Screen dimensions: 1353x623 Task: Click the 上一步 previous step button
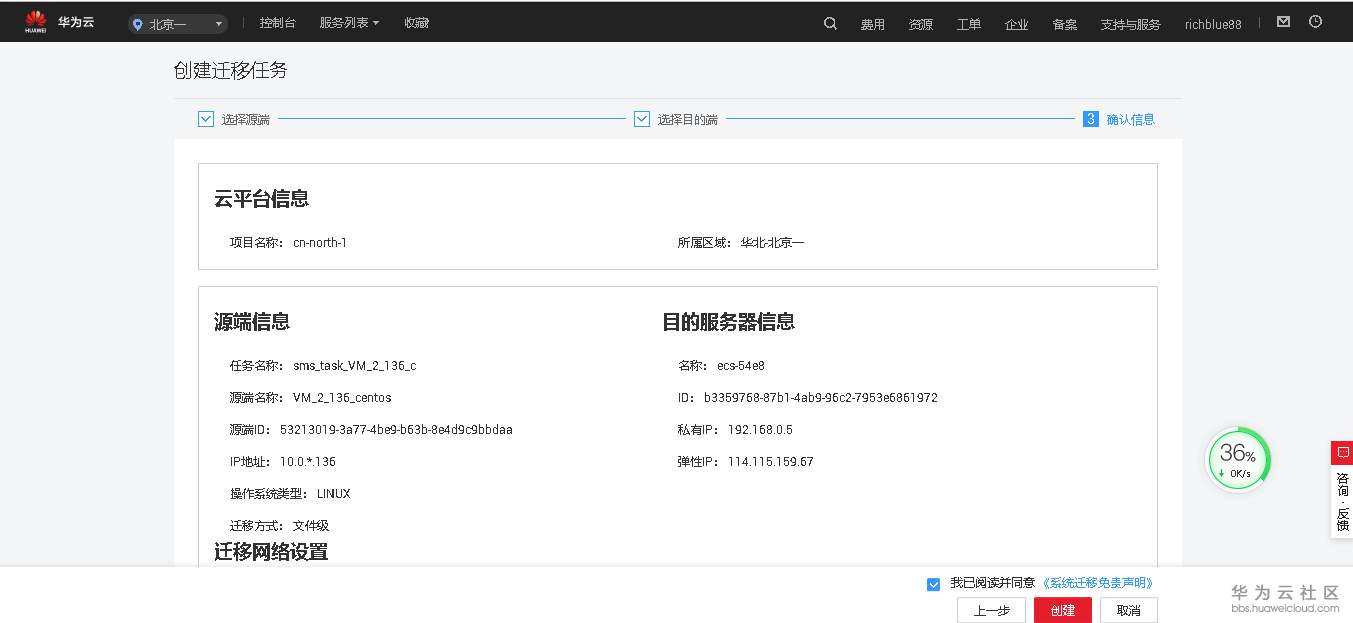991,610
